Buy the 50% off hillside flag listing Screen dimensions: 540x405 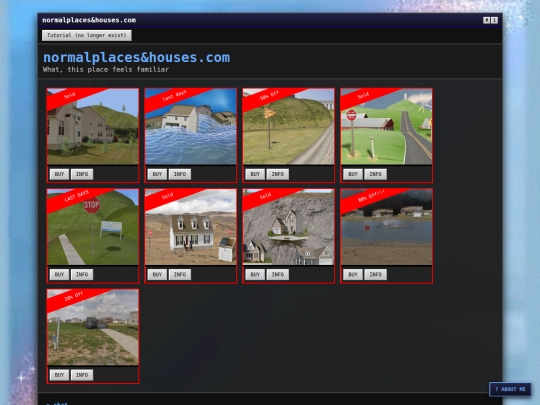255,174
